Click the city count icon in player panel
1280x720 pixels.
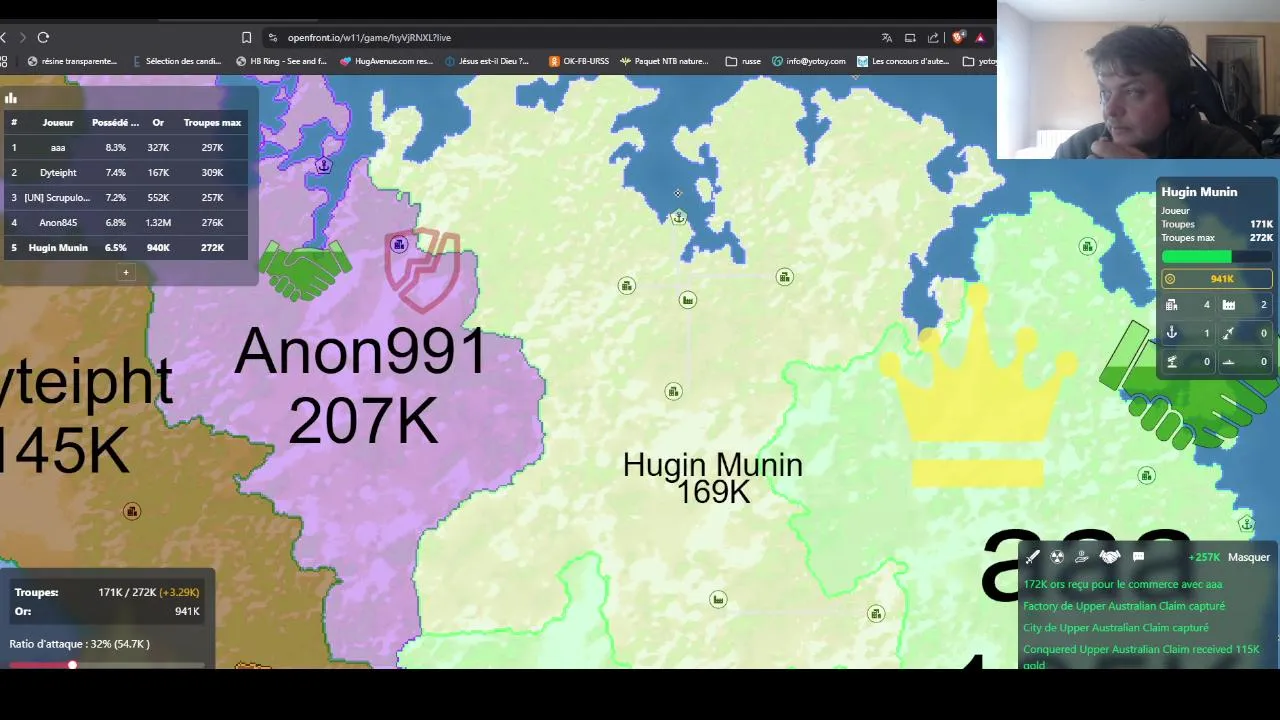coord(1172,305)
